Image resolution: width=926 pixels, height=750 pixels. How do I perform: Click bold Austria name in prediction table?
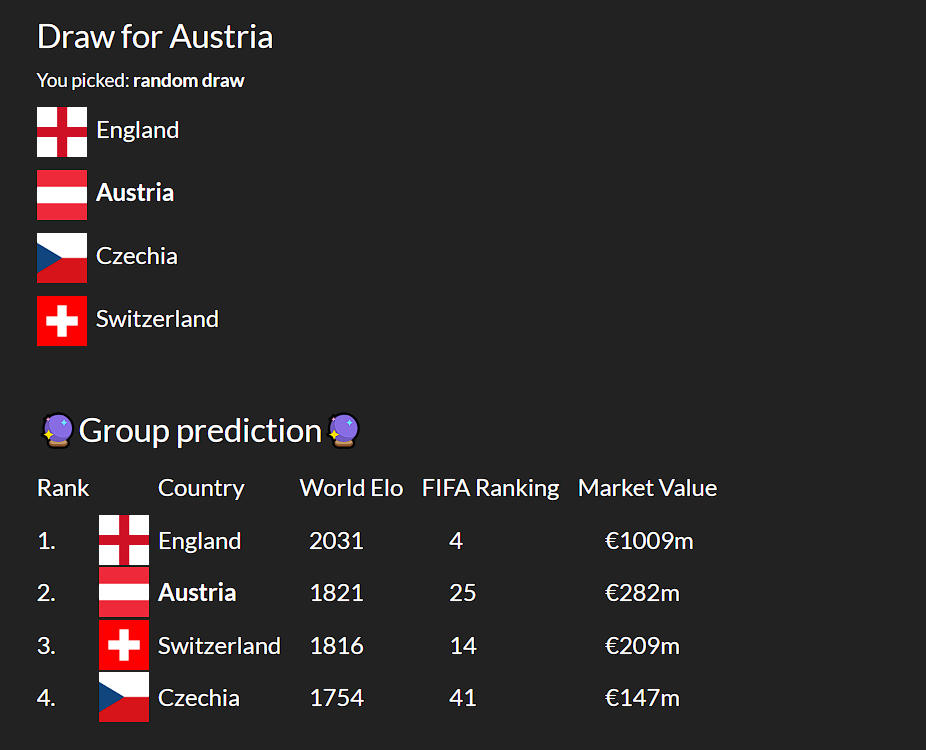(x=197, y=592)
